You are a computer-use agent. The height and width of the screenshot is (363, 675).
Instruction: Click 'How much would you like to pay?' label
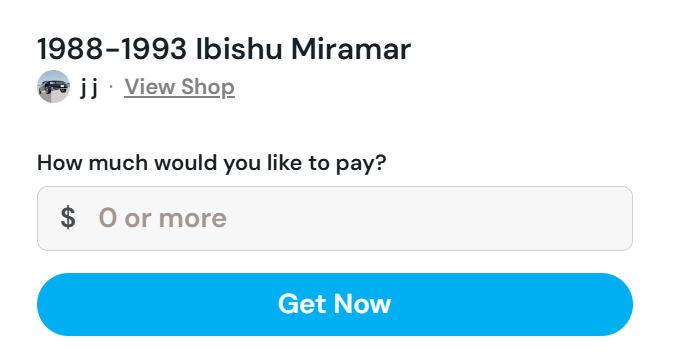pyautogui.click(x=212, y=163)
